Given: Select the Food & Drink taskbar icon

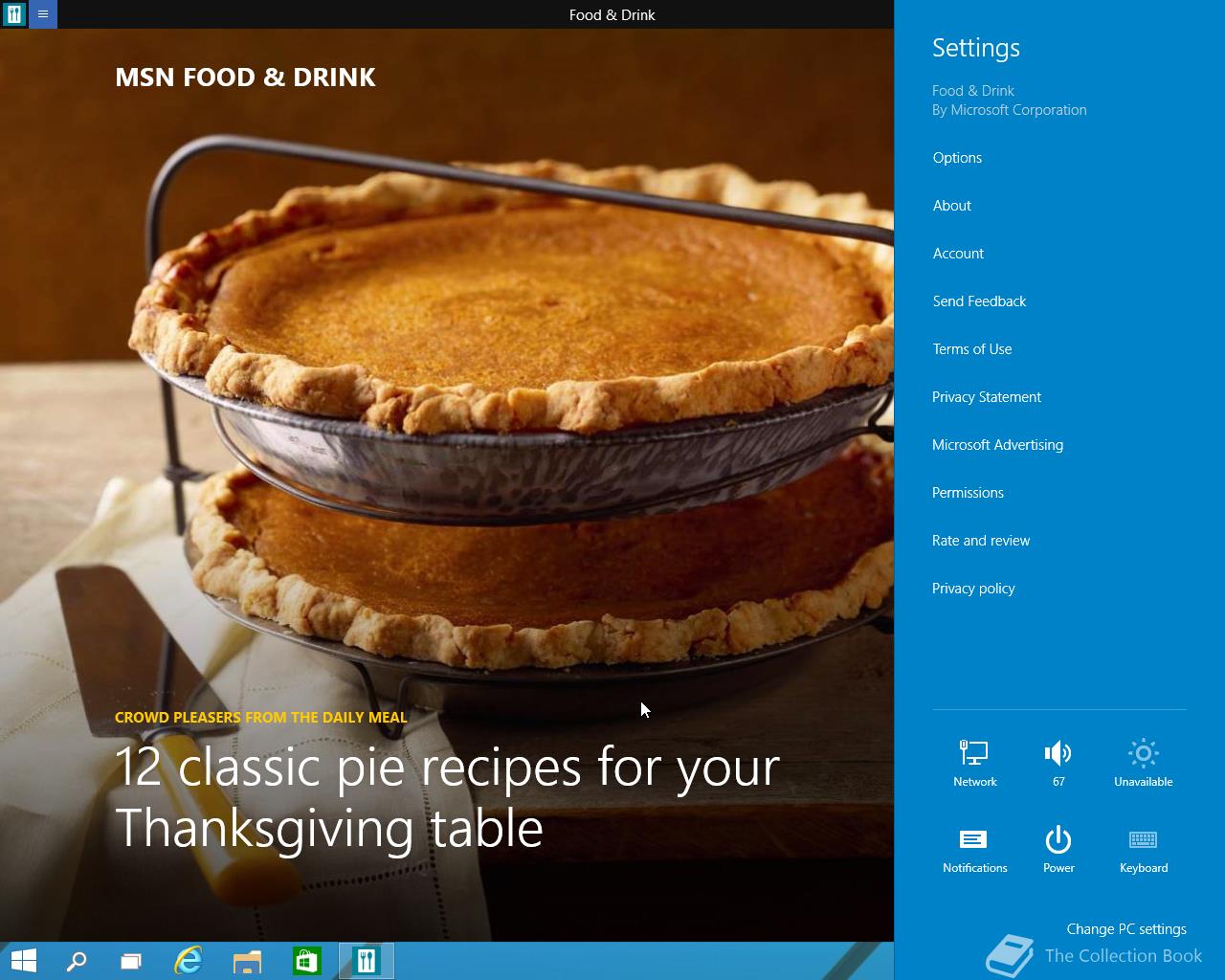Looking at the screenshot, I should tap(366, 961).
